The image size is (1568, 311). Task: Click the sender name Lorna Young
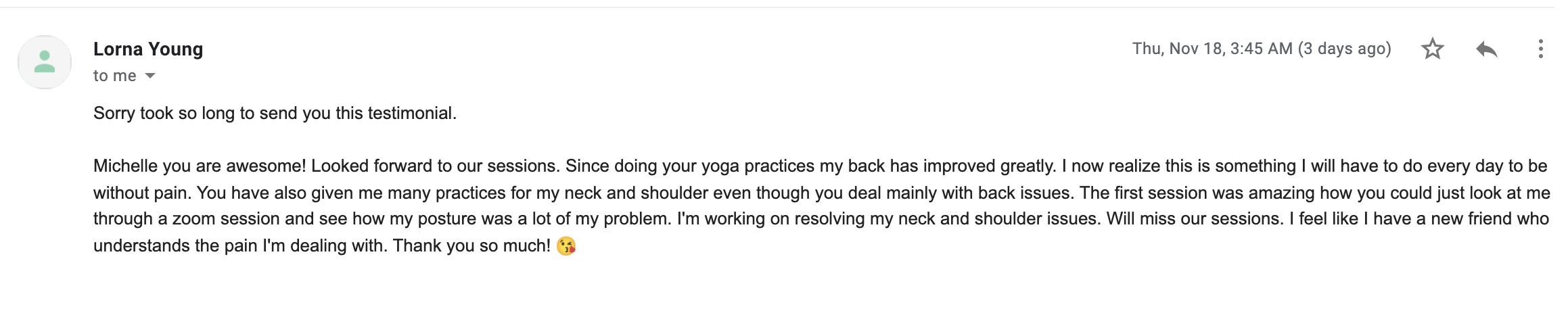click(x=148, y=49)
